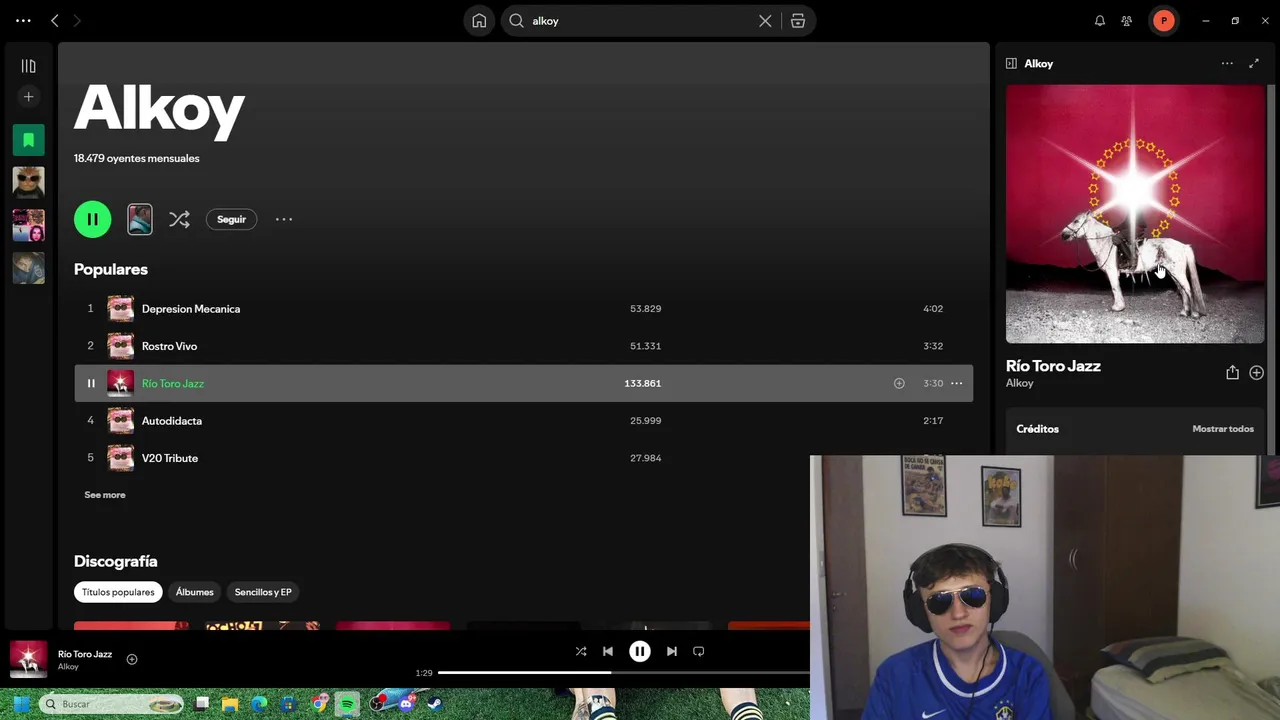
Task: Skip to next track
Action: pos(672,651)
